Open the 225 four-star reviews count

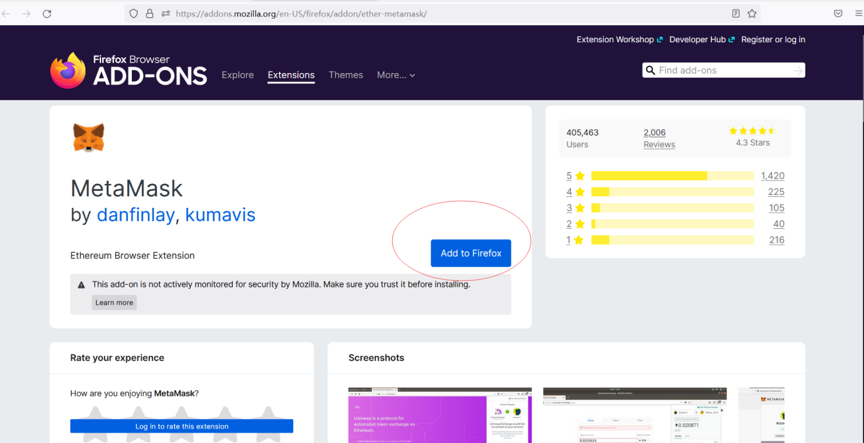click(776, 192)
